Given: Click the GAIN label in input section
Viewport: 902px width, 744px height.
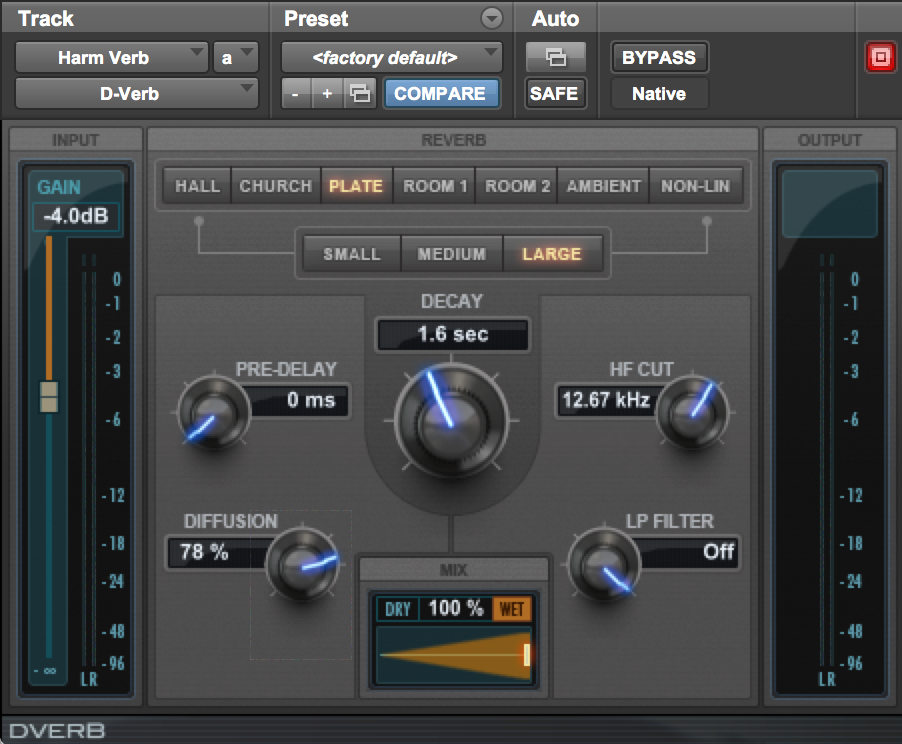Looking at the screenshot, I should (x=59, y=187).
